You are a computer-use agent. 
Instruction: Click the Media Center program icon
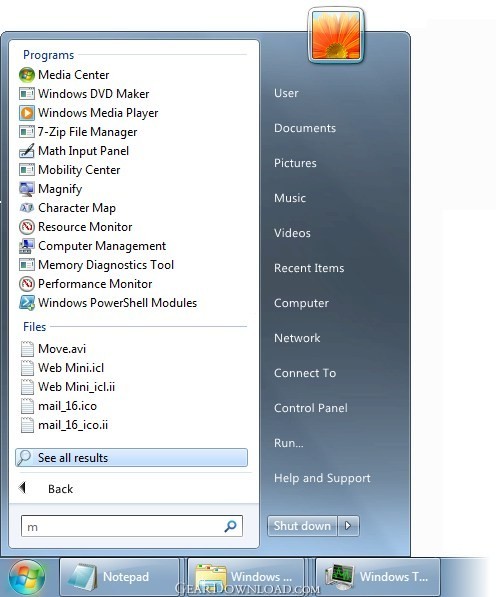tap(27, 75)
